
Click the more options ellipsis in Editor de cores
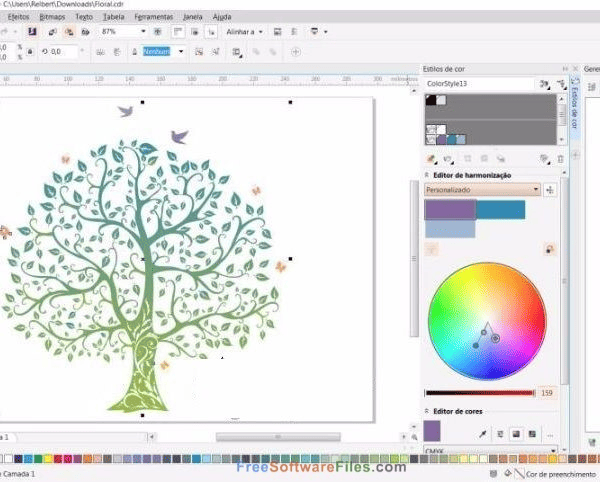point(550,435)
